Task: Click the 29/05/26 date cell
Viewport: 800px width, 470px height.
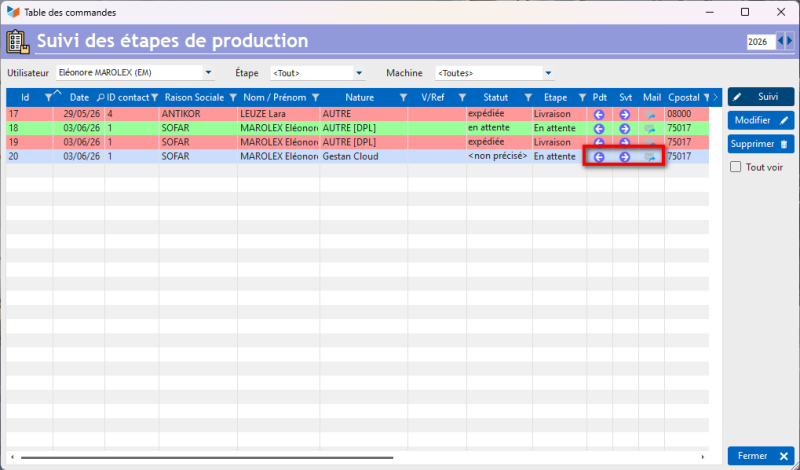Action: (x=79, y=114)
